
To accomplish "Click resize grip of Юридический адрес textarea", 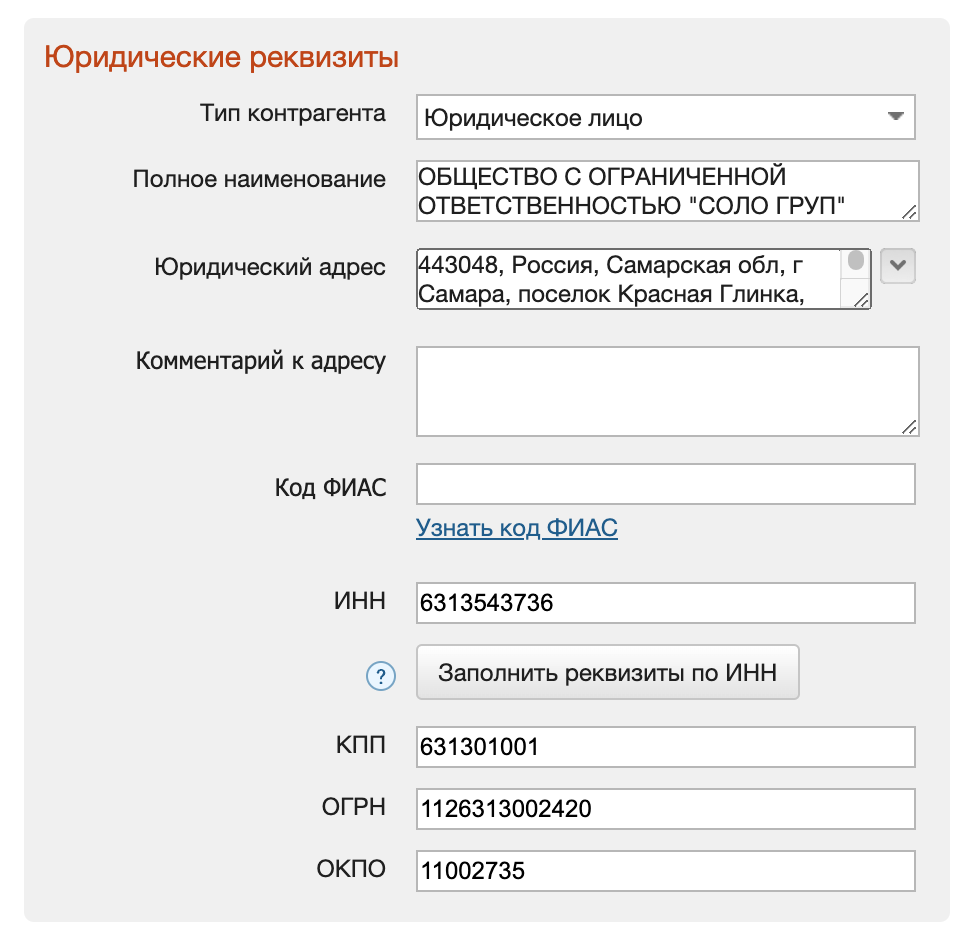I will tap(861, 300).
